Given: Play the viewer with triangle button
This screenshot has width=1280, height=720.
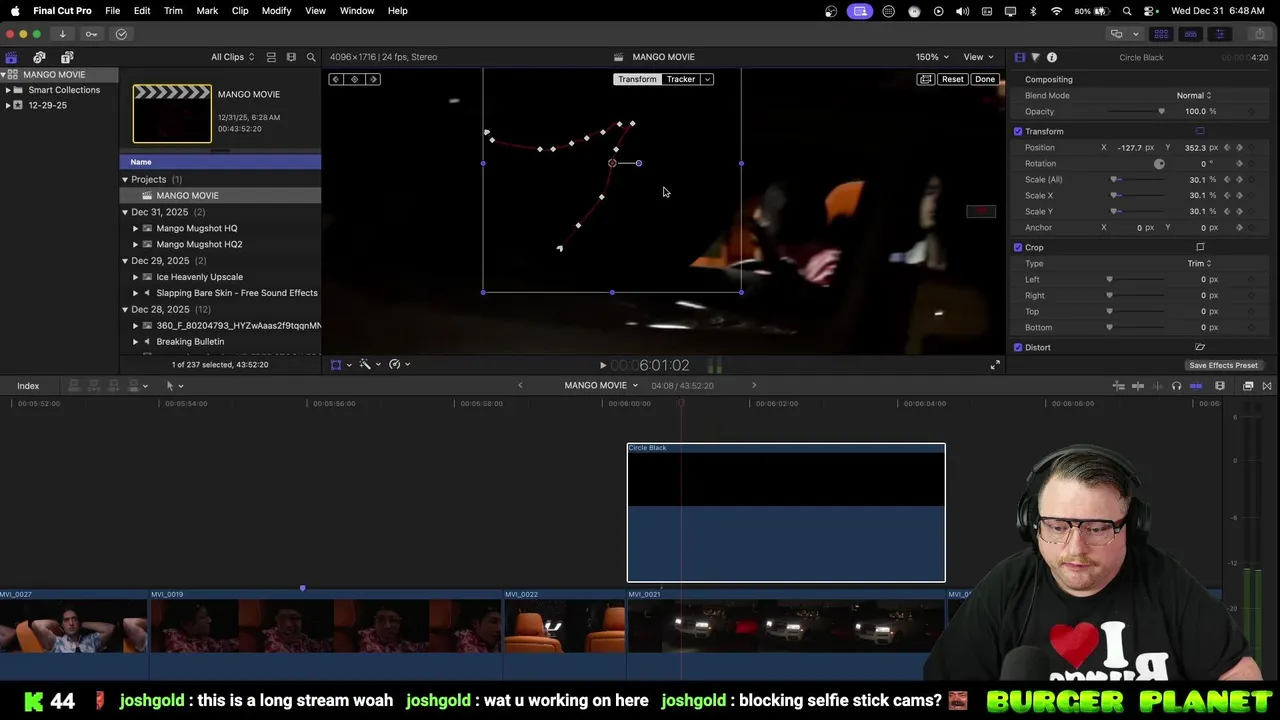Looking at the screenshot, I should click(602, 365).
